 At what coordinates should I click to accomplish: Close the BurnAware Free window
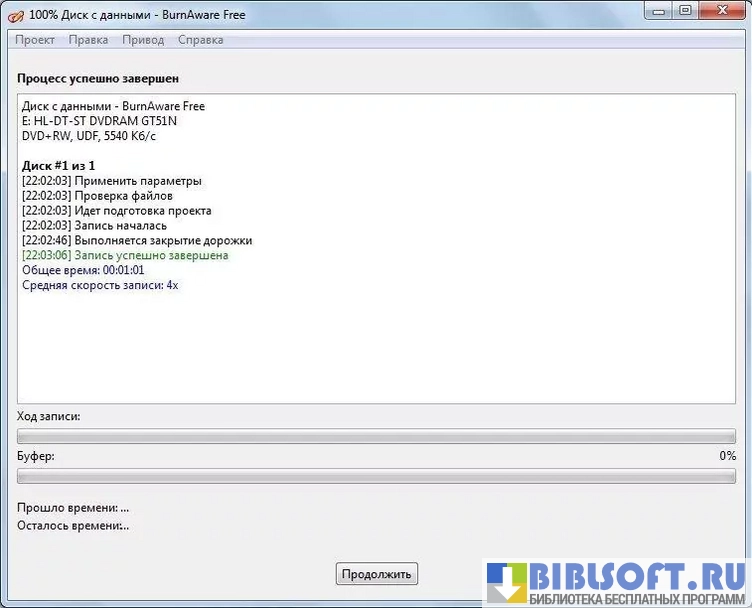722,11
